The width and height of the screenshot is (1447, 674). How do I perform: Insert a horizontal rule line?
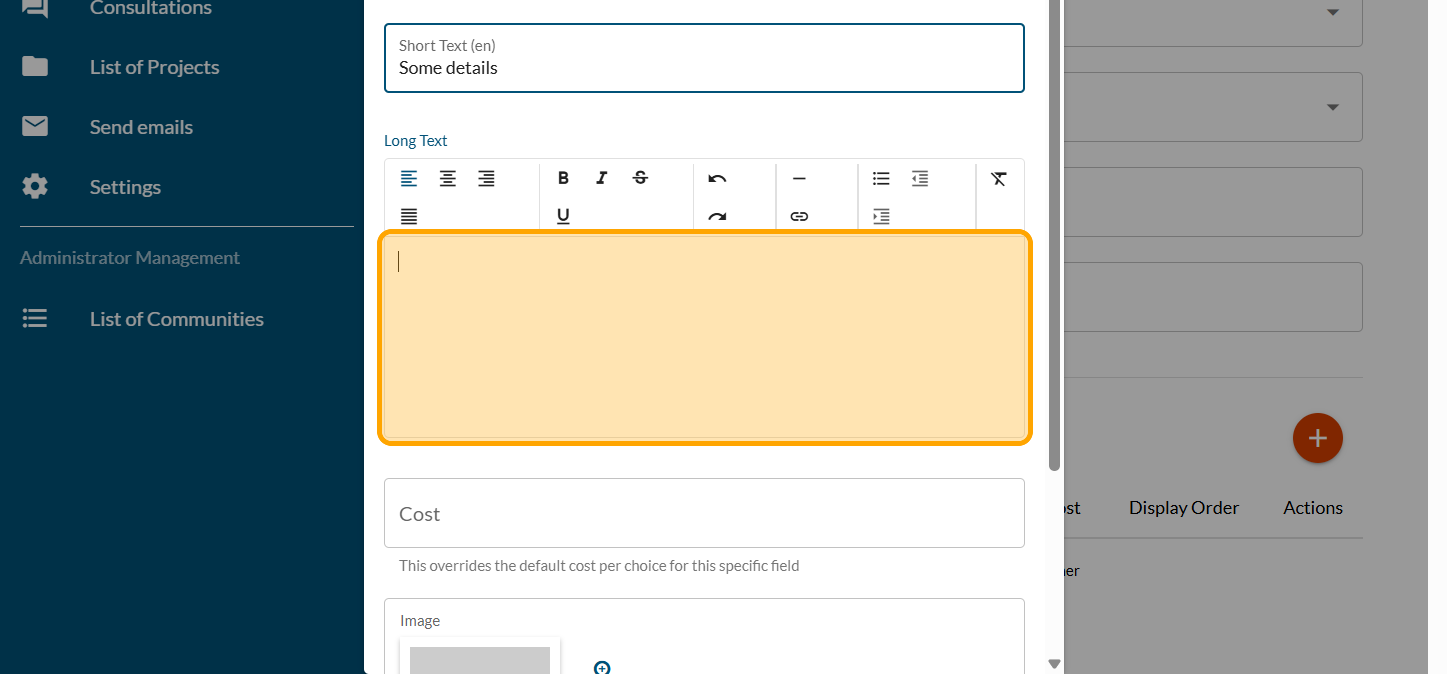point(799,179)
